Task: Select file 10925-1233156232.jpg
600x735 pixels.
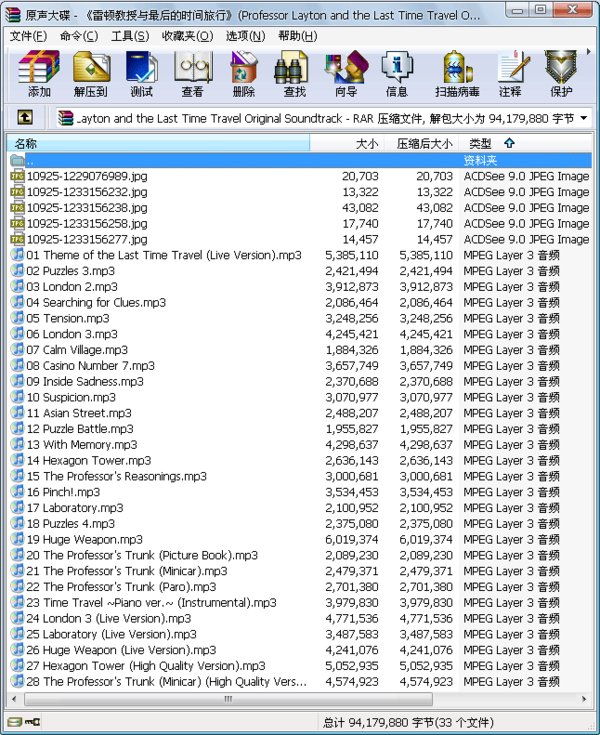Action: 300,192
